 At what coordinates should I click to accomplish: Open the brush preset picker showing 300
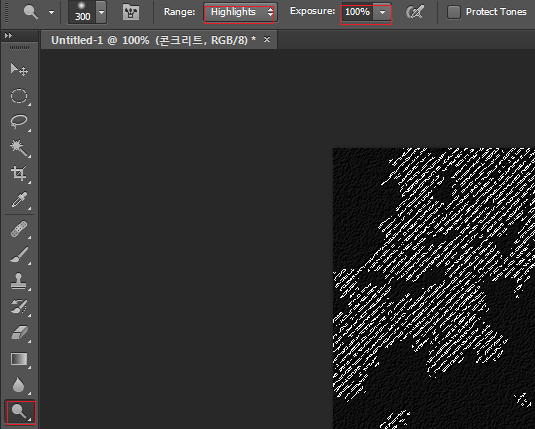(x=87, y=12)
